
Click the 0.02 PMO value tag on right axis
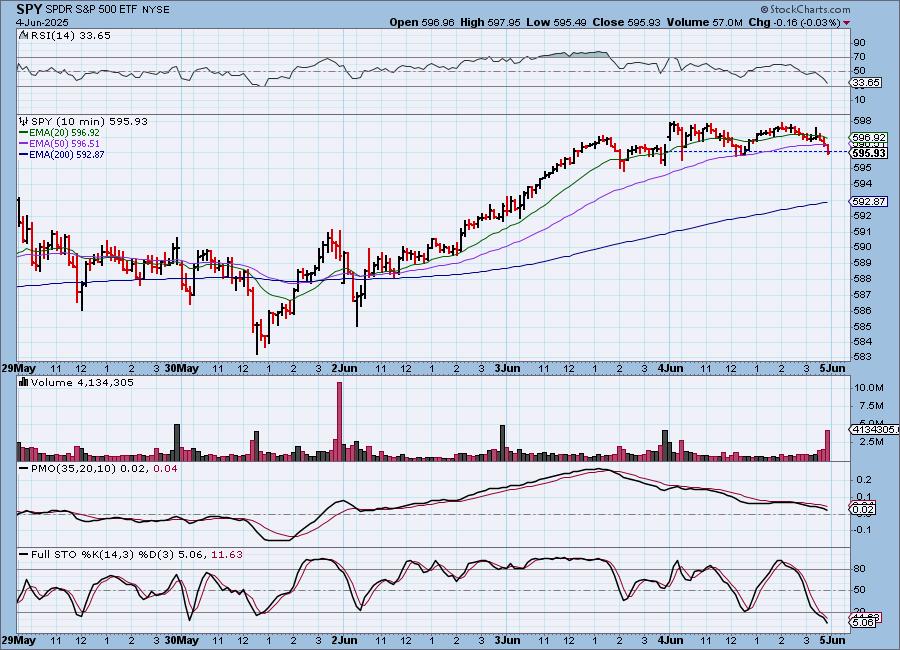click(x=863, y=509)
